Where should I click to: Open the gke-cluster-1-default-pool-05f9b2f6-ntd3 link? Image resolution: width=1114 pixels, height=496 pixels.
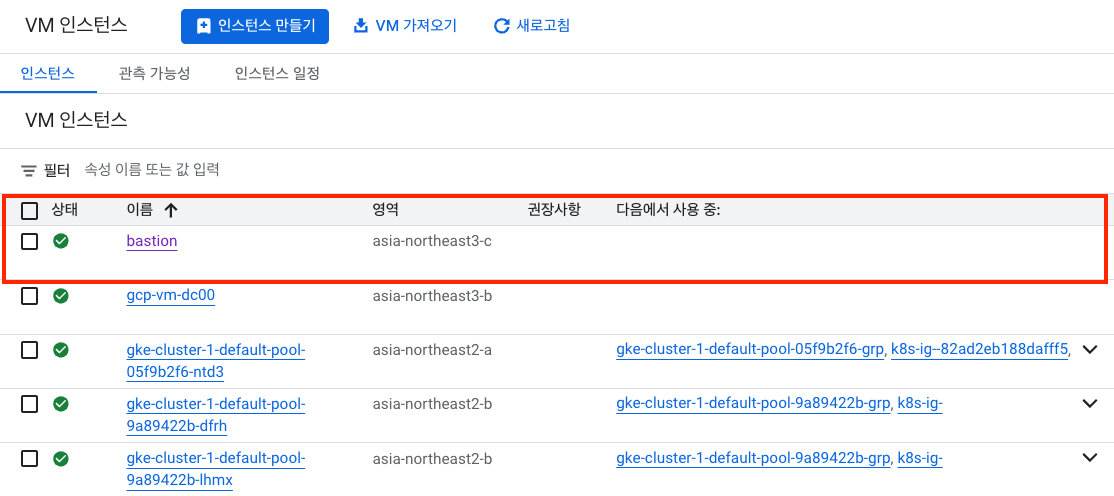(x=216, y=361)
